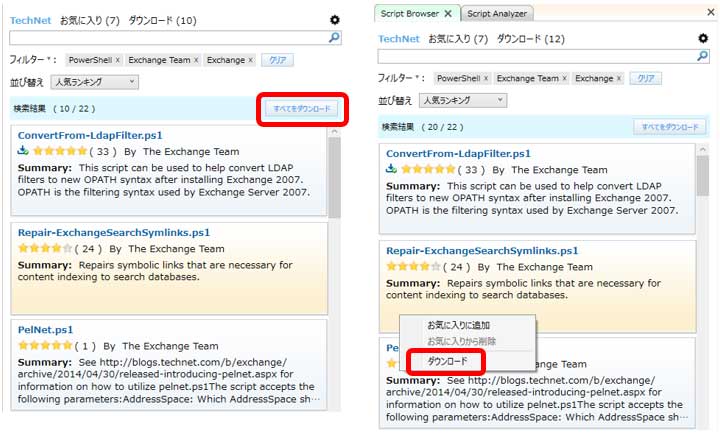Click すべてをダウンロード button in right panel
Screen dimensions: 720x435
[669, 127]
